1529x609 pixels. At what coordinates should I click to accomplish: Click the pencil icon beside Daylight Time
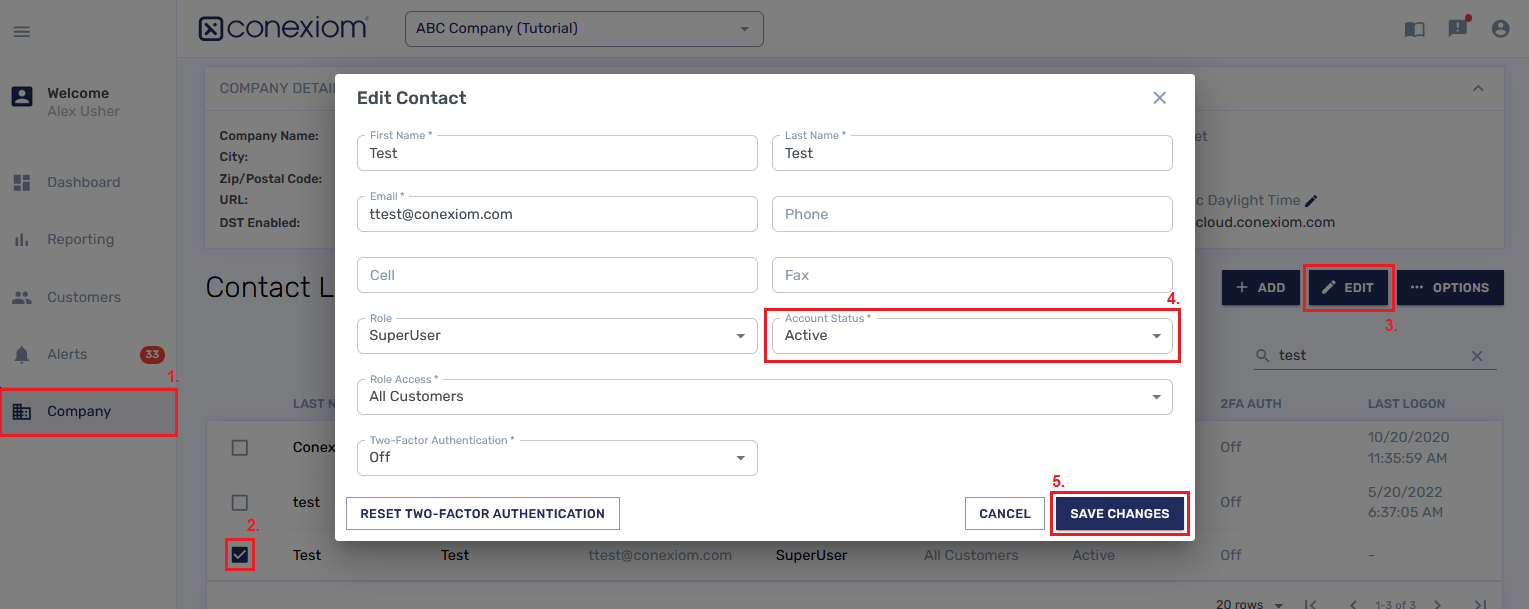point(1311,201)
